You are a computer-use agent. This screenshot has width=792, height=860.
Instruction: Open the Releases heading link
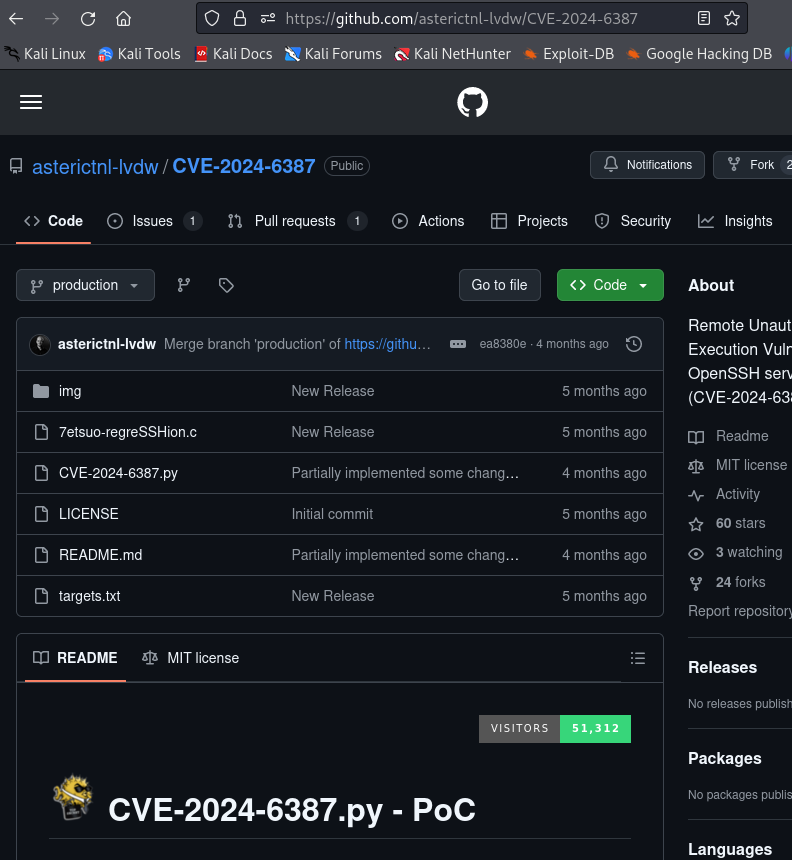coord(722,667)
